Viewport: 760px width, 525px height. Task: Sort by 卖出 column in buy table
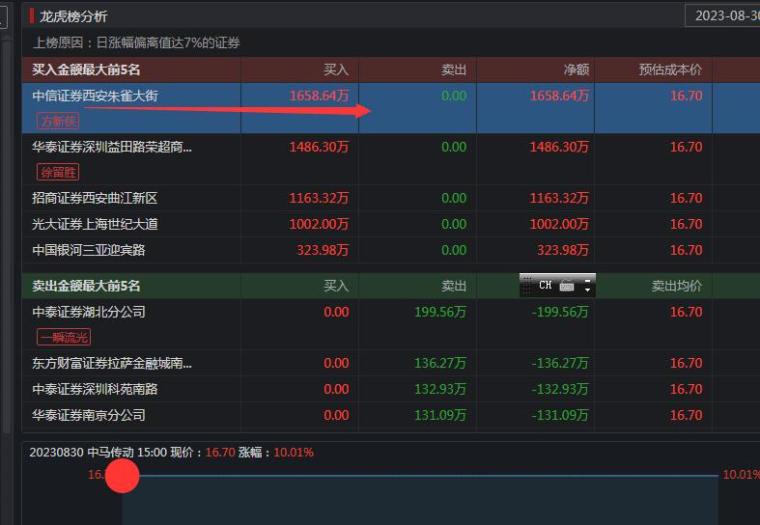click(454, 70)
